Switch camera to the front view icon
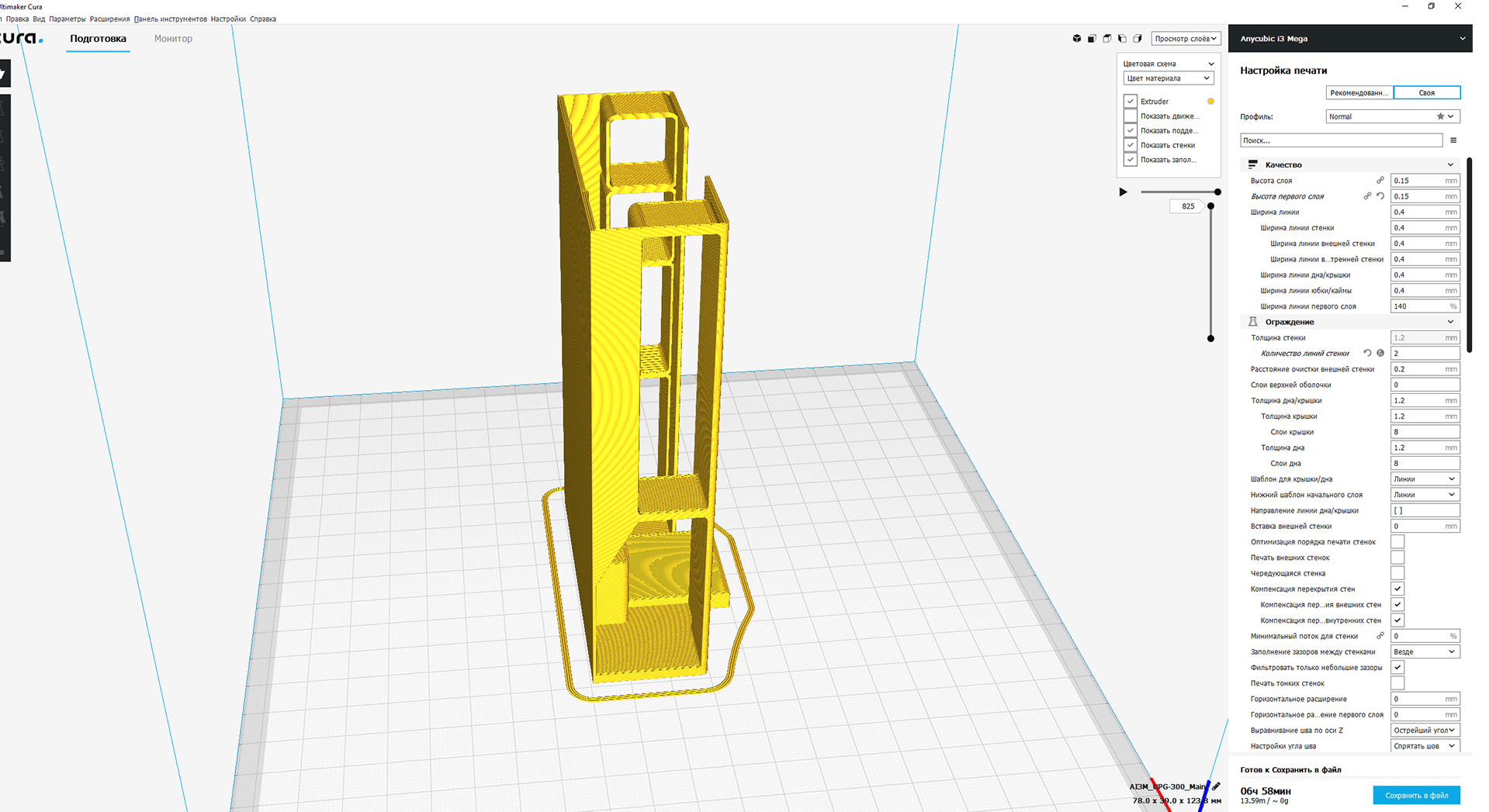 point(1092,39)
